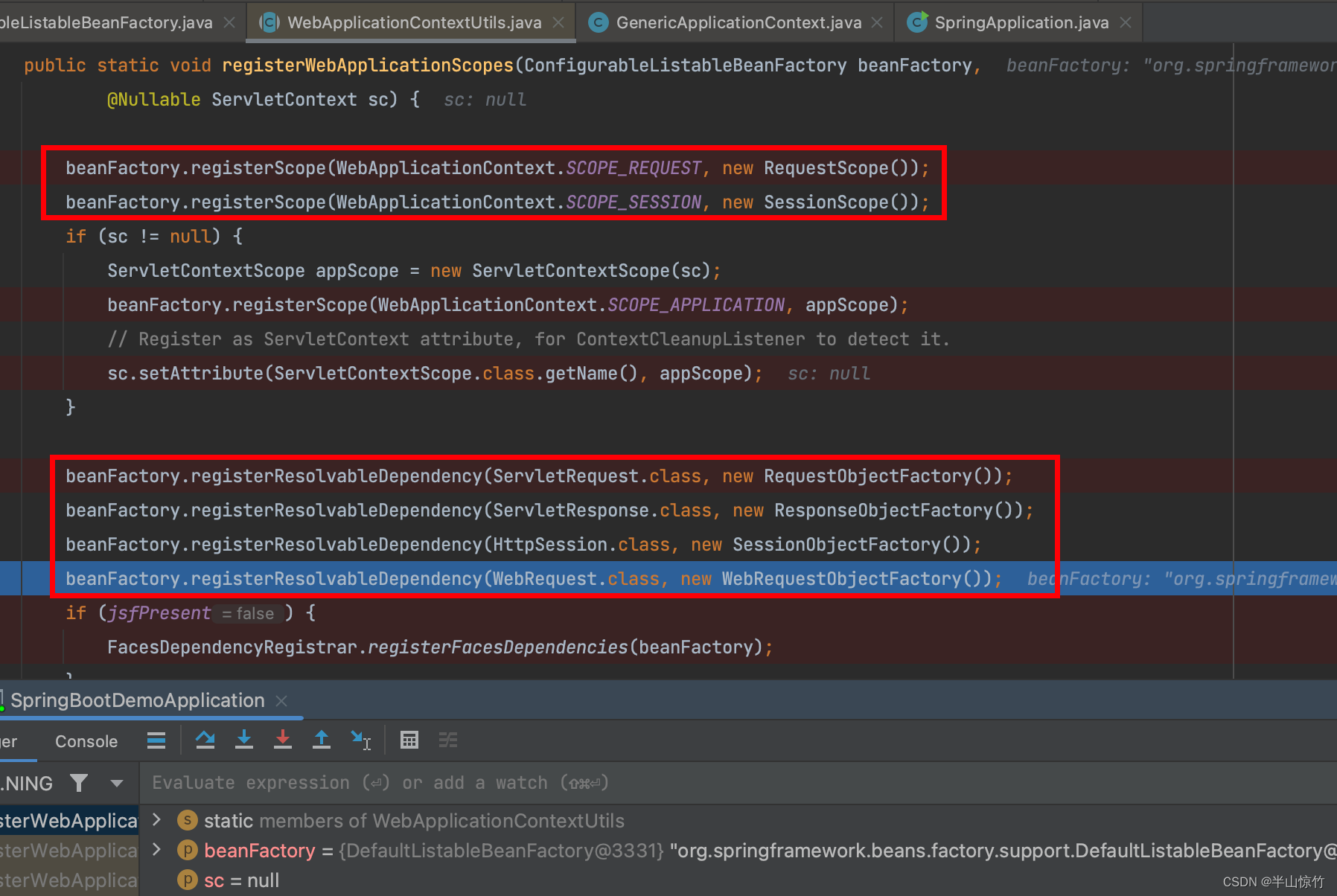Click 'new SessionObjectFactory()' in code
This screenshot has width=1337, height=896.
pyautogui.click(x=831, y=545)
